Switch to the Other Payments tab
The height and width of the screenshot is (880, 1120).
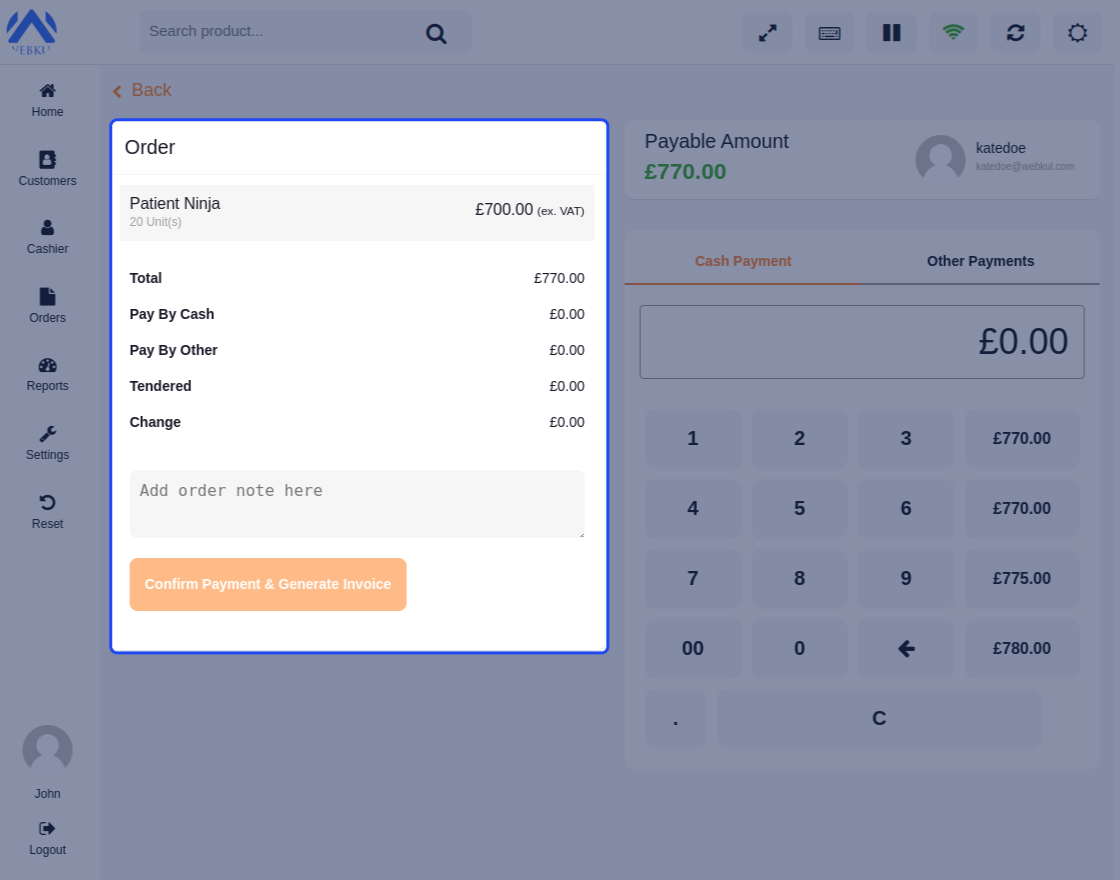980,261
